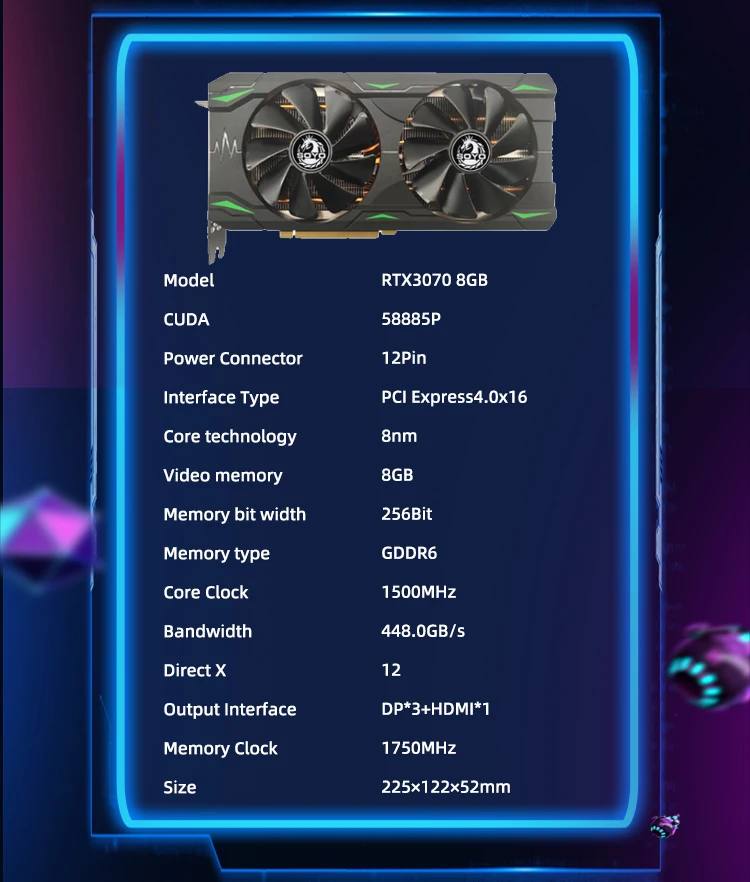Click the Memory type GDDR6 value
Viewport: 750px width, 882px height.
pyautogui.click(x=409, y=553)
